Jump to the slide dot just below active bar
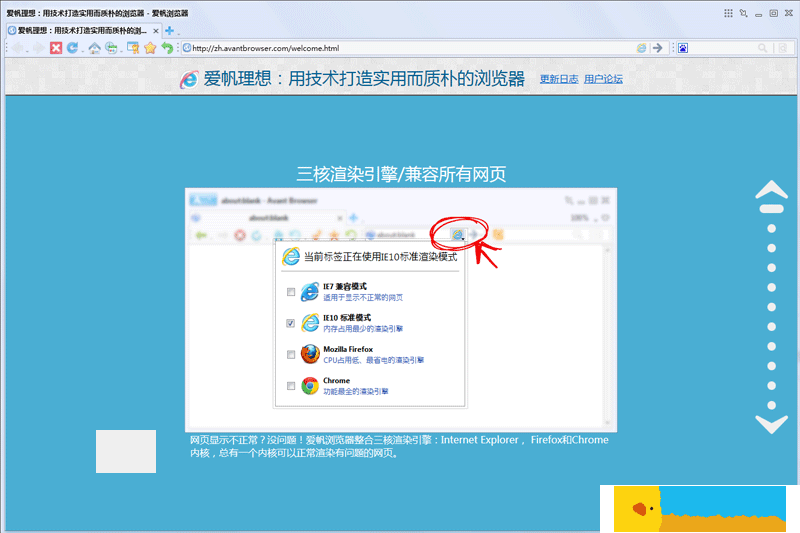 pos(771,229)
